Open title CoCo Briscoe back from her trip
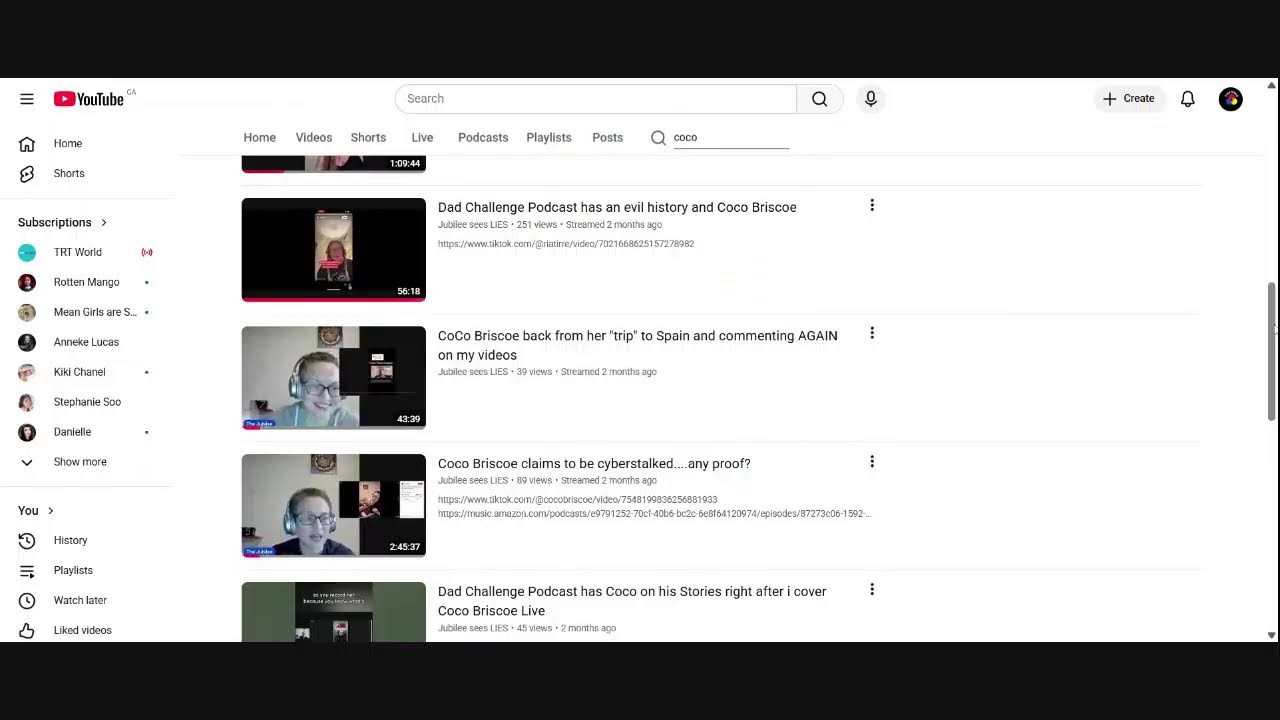 pyautogui.click(x=638, y=345)
